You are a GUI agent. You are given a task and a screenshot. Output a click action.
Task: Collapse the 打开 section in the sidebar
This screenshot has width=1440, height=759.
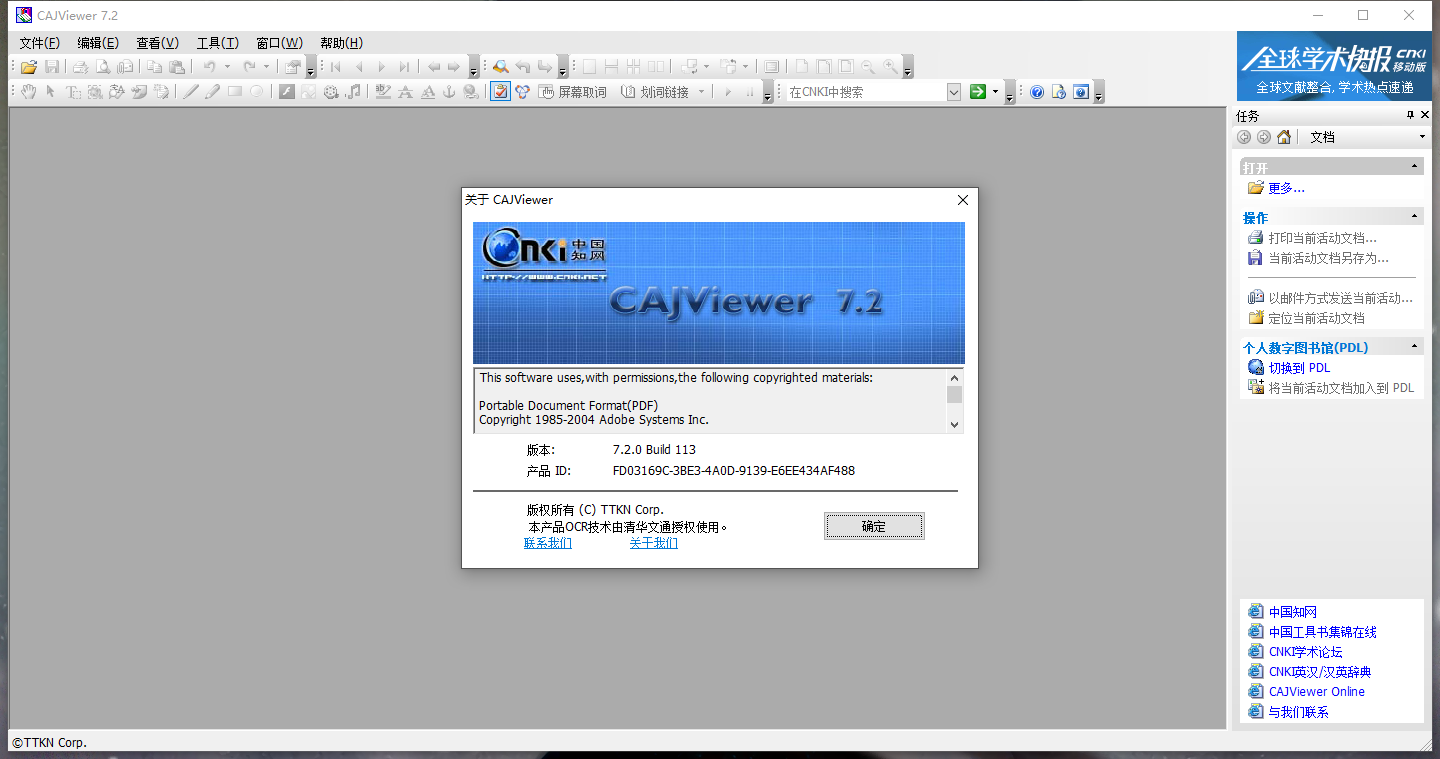click(1414, 165)
